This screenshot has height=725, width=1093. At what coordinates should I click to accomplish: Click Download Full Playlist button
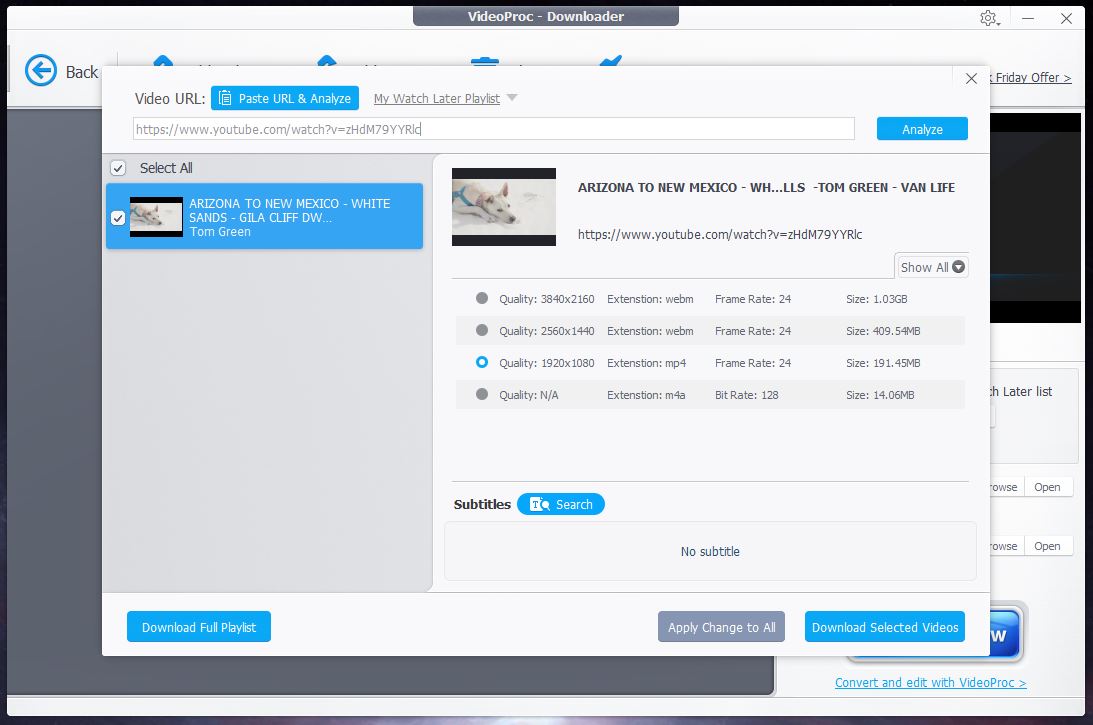click(x=199, y=627)
